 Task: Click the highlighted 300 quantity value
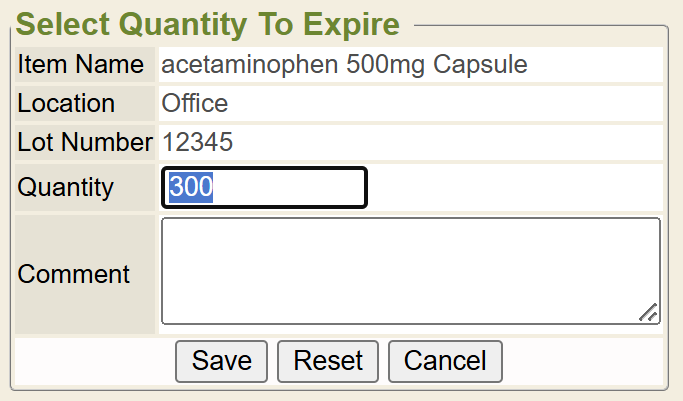tap(191, 188)
